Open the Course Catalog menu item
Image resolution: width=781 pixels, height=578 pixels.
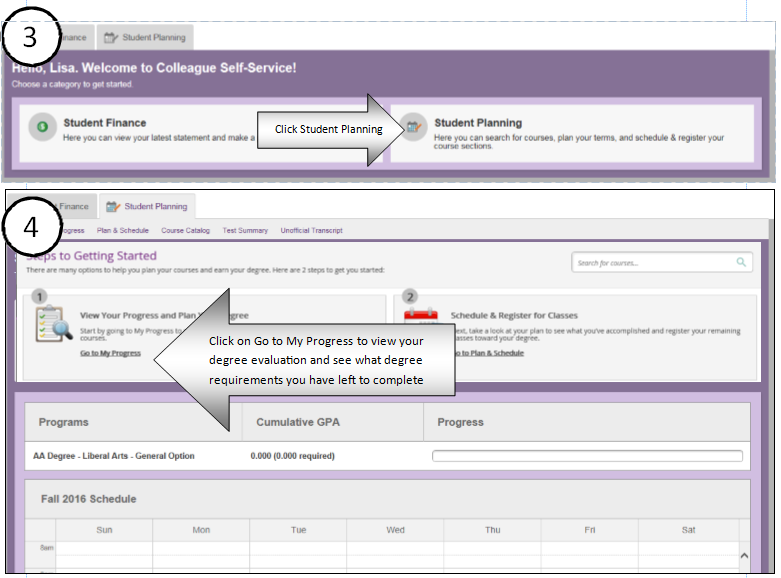point(185,230)
